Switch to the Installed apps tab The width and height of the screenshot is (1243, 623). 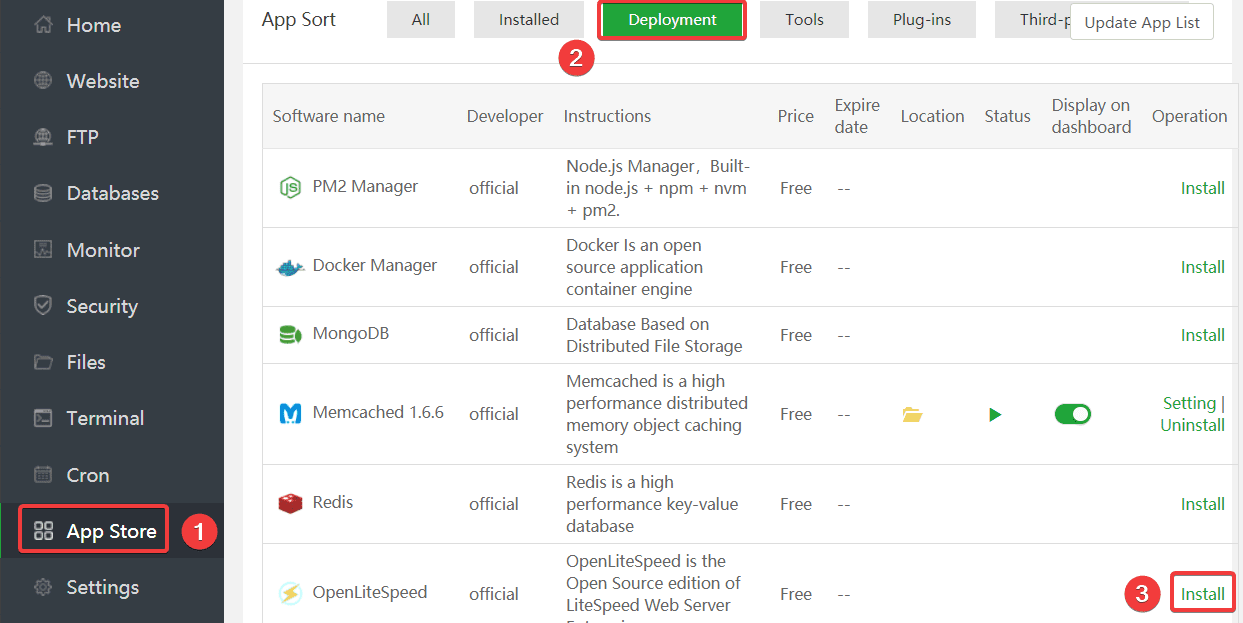pos(529,20)
